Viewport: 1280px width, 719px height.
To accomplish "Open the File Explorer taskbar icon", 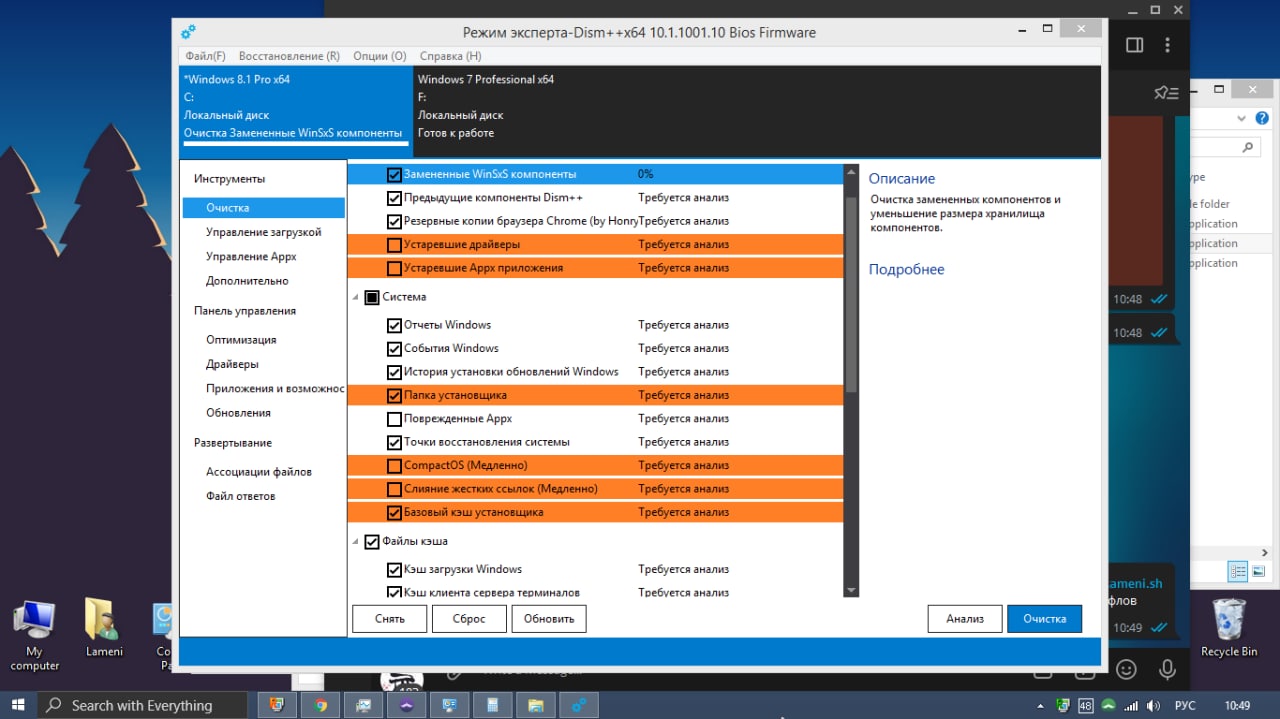I will click(535, 705).
